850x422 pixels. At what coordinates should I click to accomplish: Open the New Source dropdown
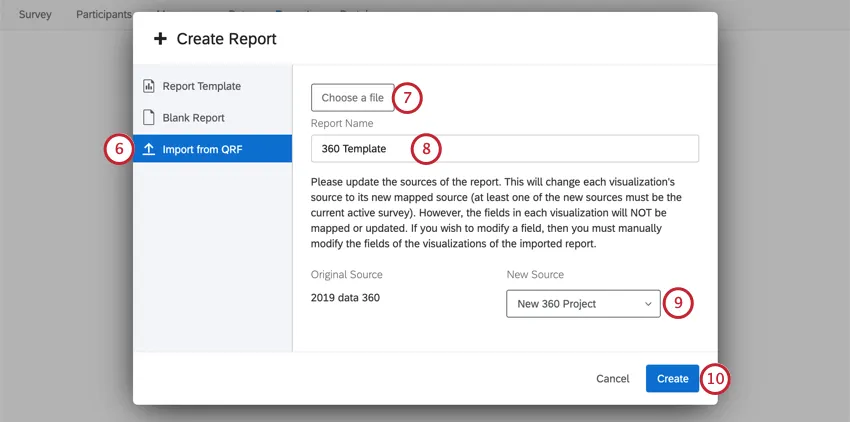583,303
